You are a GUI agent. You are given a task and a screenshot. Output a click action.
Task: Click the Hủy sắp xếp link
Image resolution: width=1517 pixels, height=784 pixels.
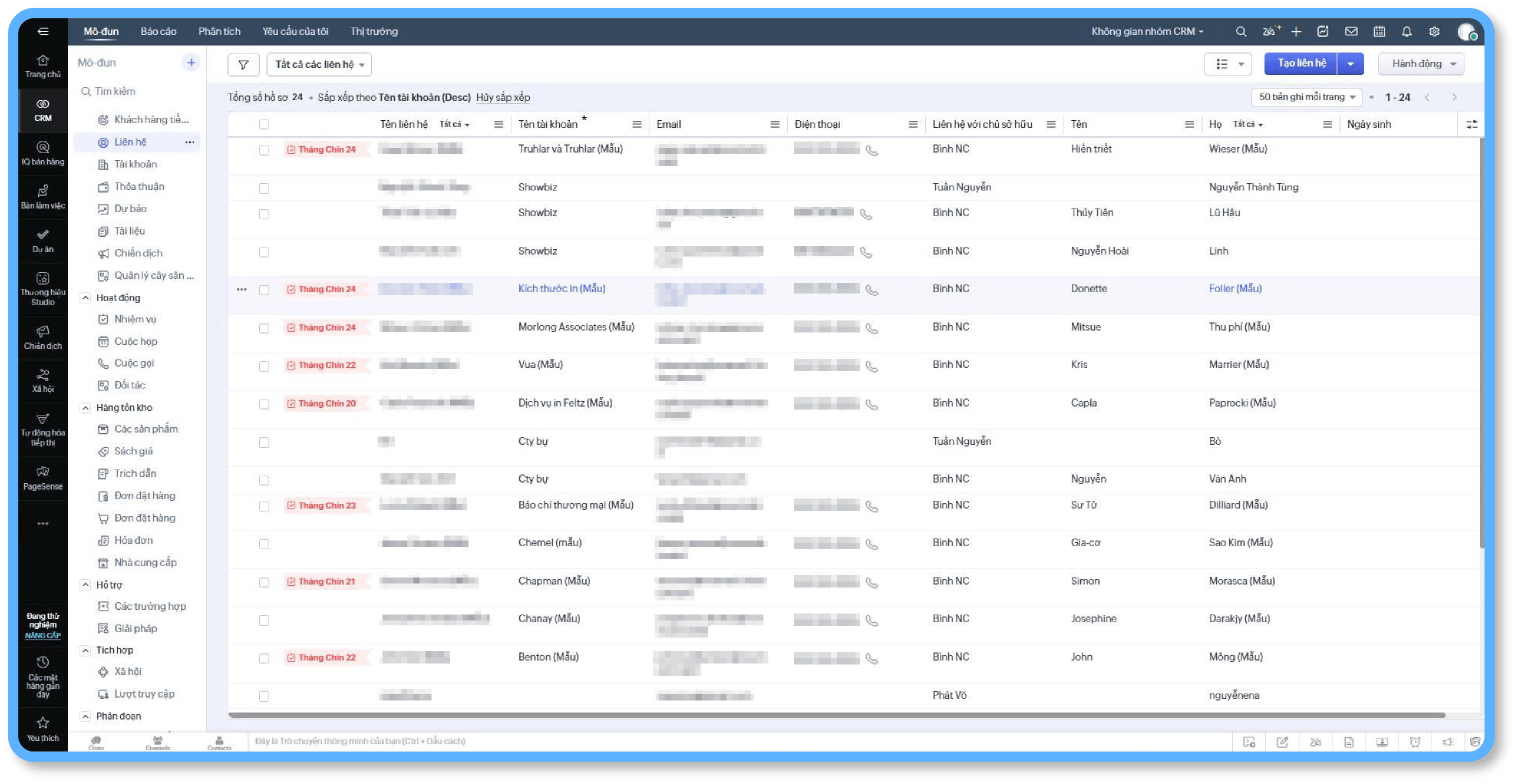pyautogui.click(x=502, y=97)
